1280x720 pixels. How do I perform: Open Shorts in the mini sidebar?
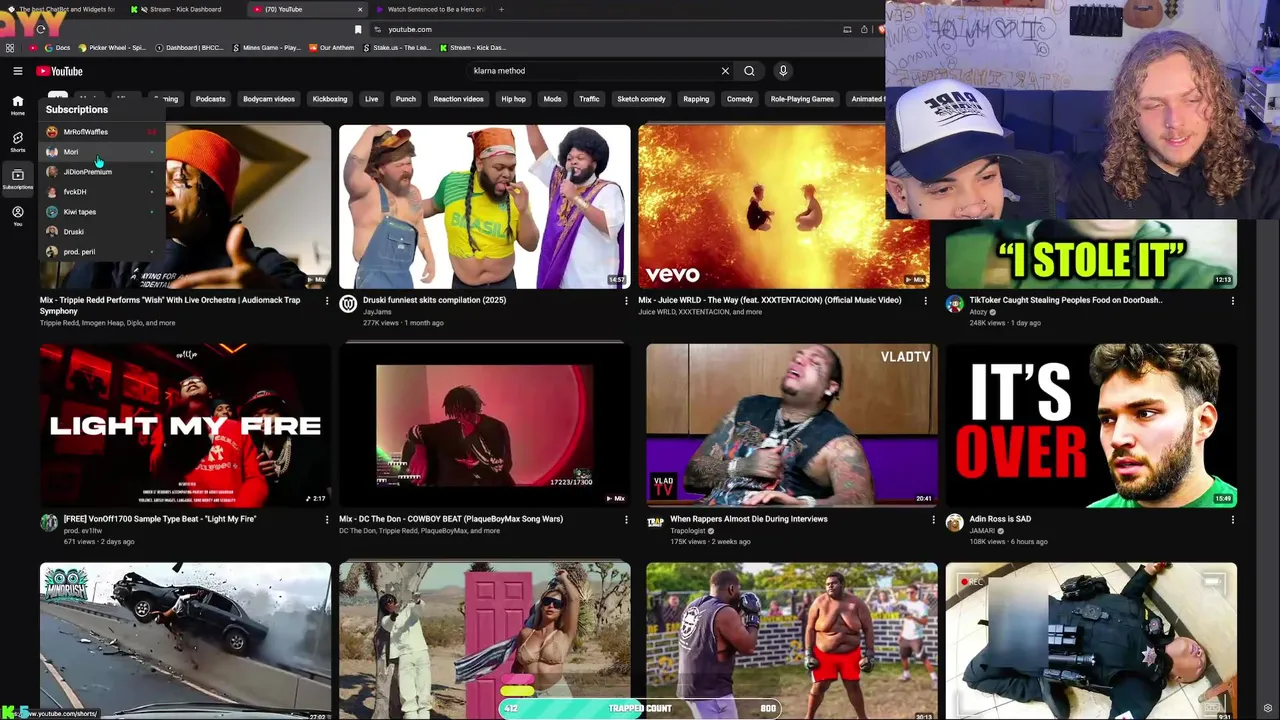click(x=17, y=142)
